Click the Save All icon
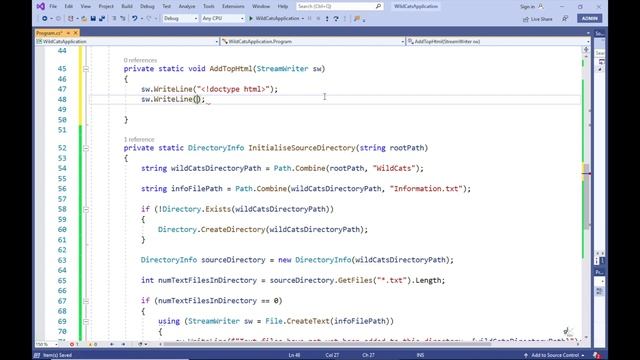The height and width of the screenshot is (360, 640). [x=102, y=19]
